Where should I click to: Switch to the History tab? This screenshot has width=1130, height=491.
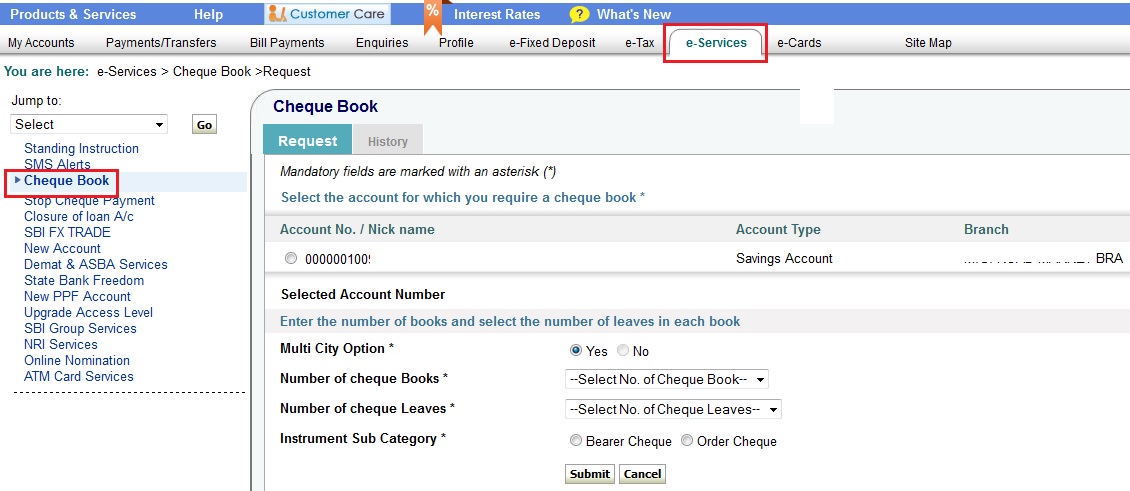[x=388, y=141]
